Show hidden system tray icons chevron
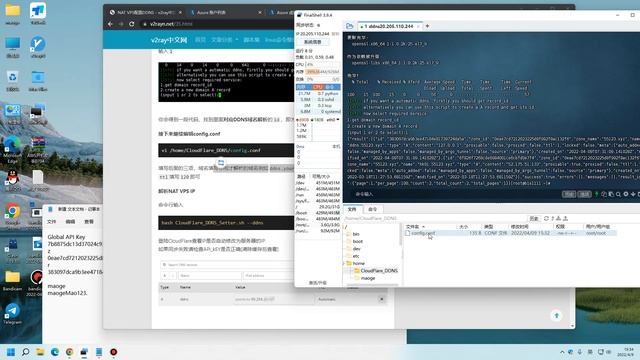The height and width of the screenshot is (360, 640). point(562,352)
